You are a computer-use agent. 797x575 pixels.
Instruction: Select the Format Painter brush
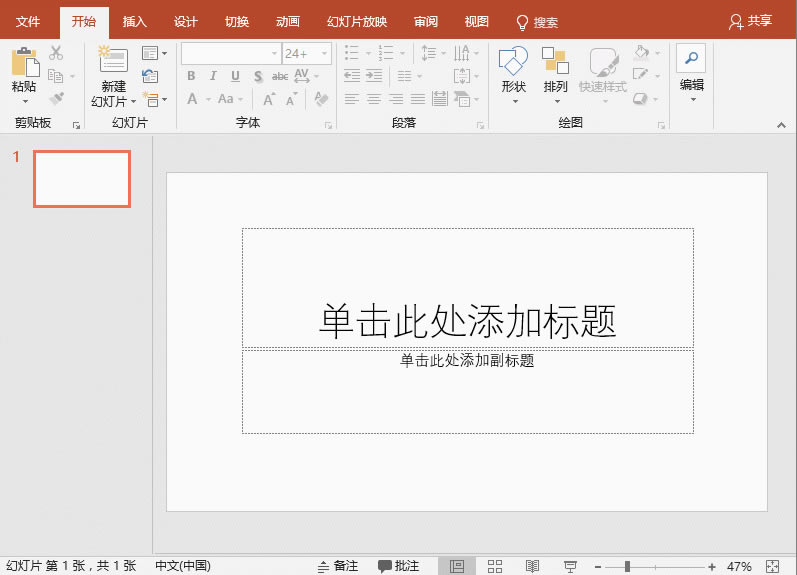(56, 98)
